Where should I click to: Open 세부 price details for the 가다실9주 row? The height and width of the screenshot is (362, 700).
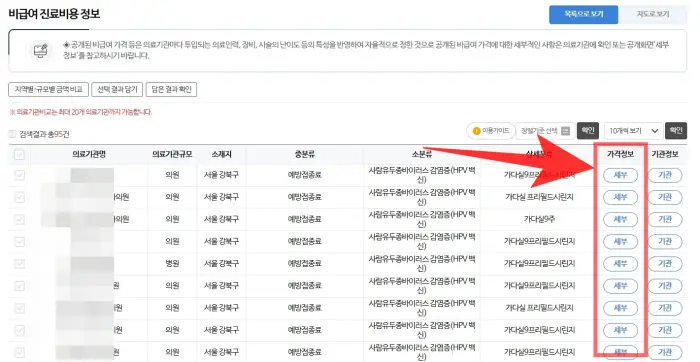point(621,219)
